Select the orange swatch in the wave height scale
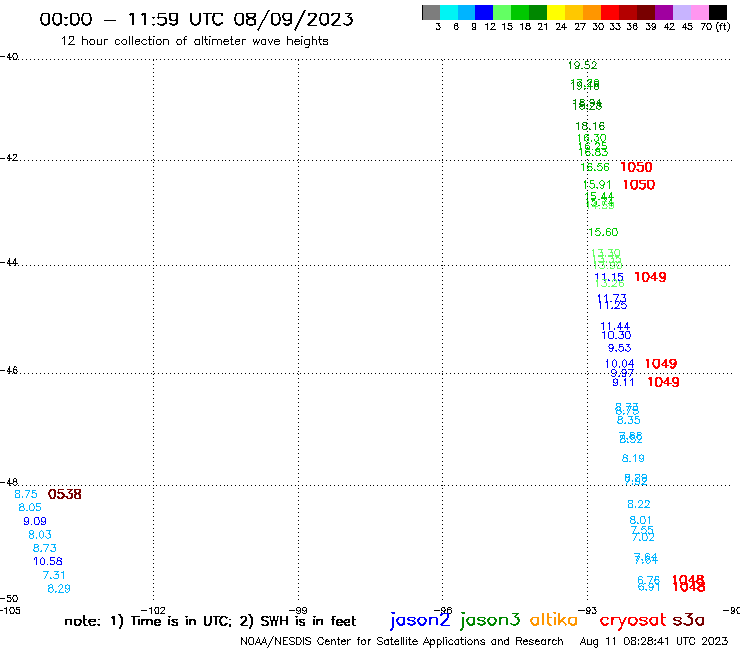The width and height of the screenshot is (740, 650). click(592, 12)
